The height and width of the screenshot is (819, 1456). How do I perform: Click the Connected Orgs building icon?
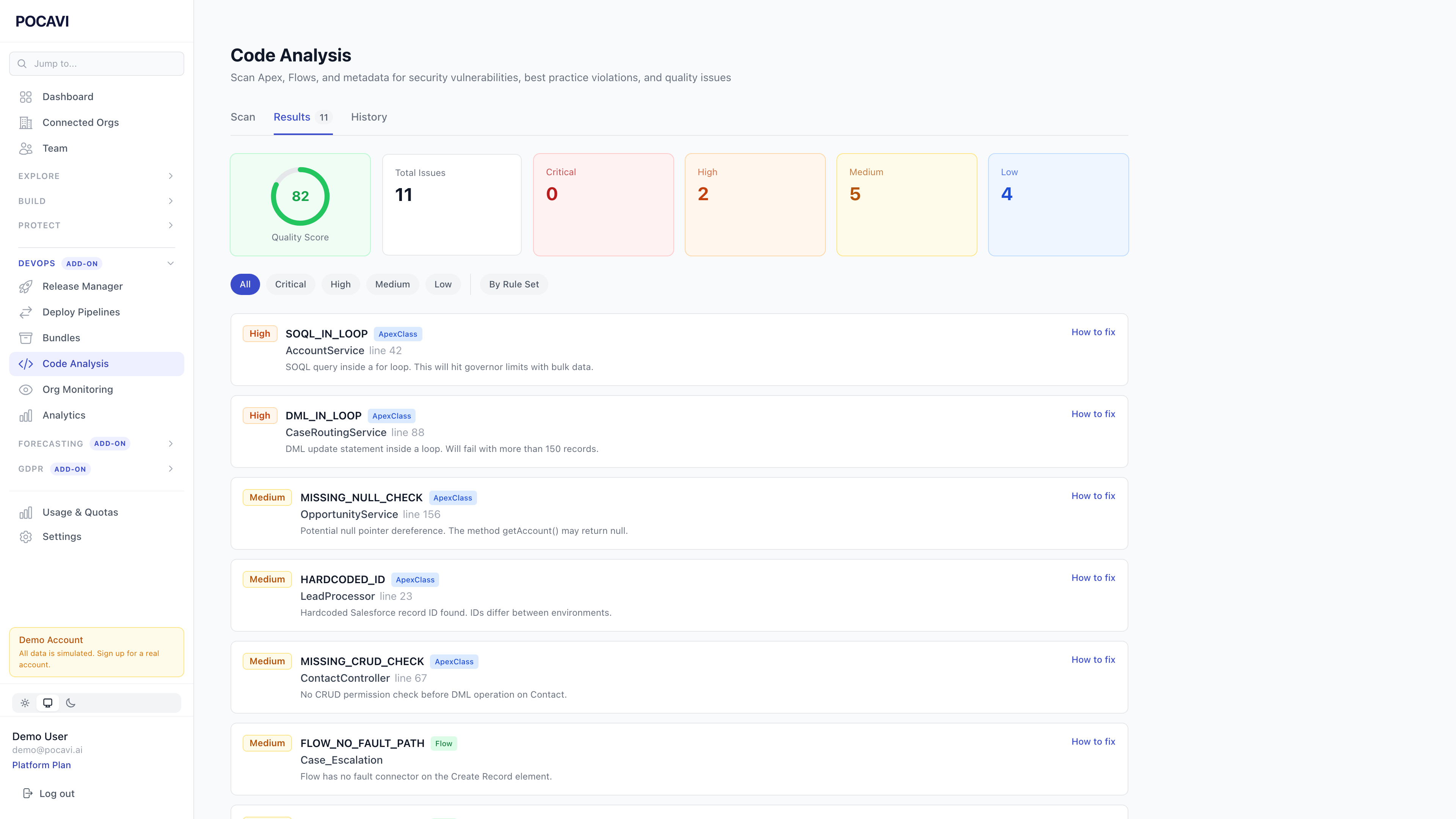click(x=25, y=122)
